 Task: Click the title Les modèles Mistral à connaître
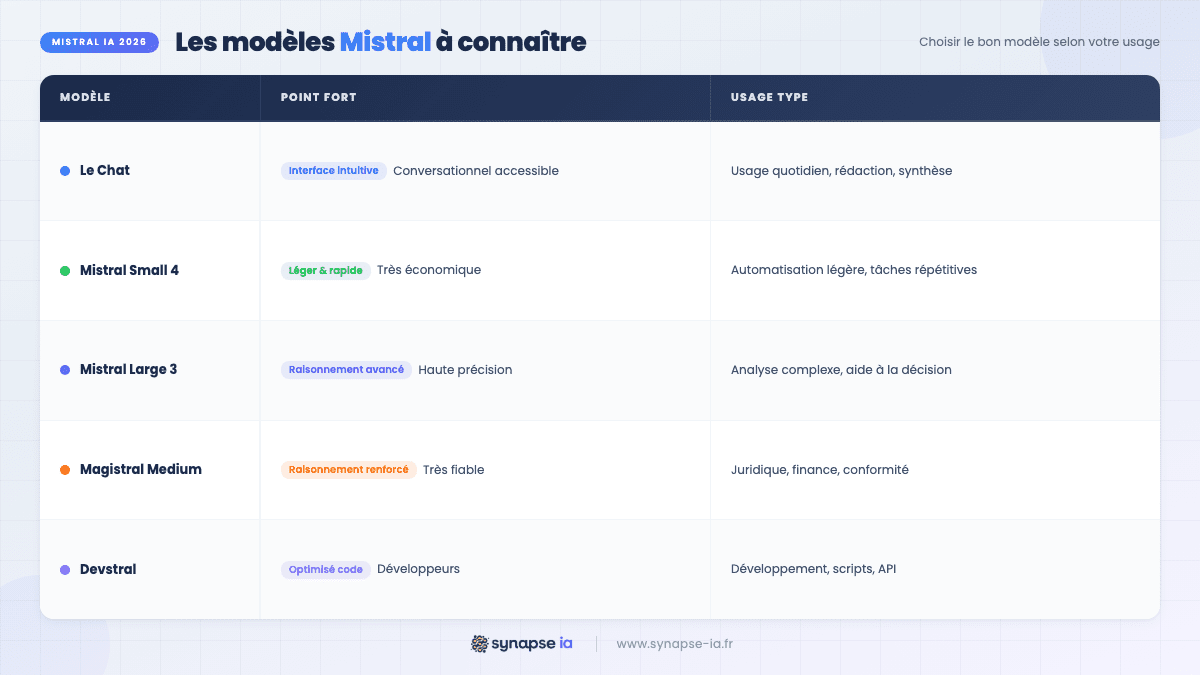tap(381, 42)
